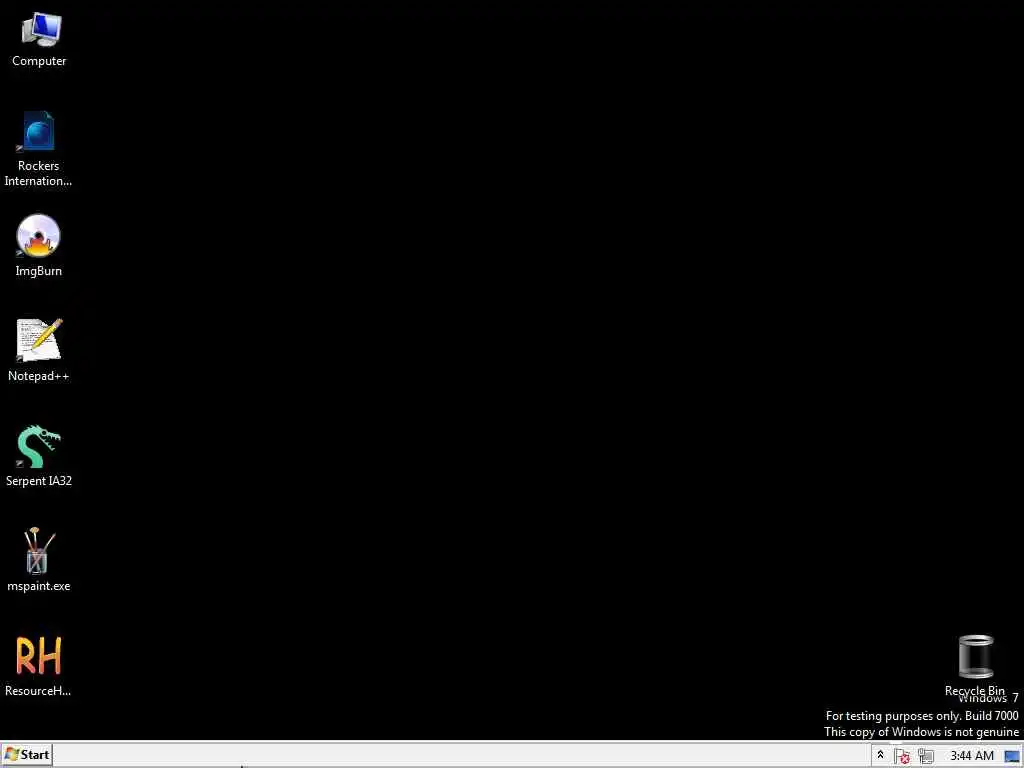Open the Start menu

click(x=27, y=755)
